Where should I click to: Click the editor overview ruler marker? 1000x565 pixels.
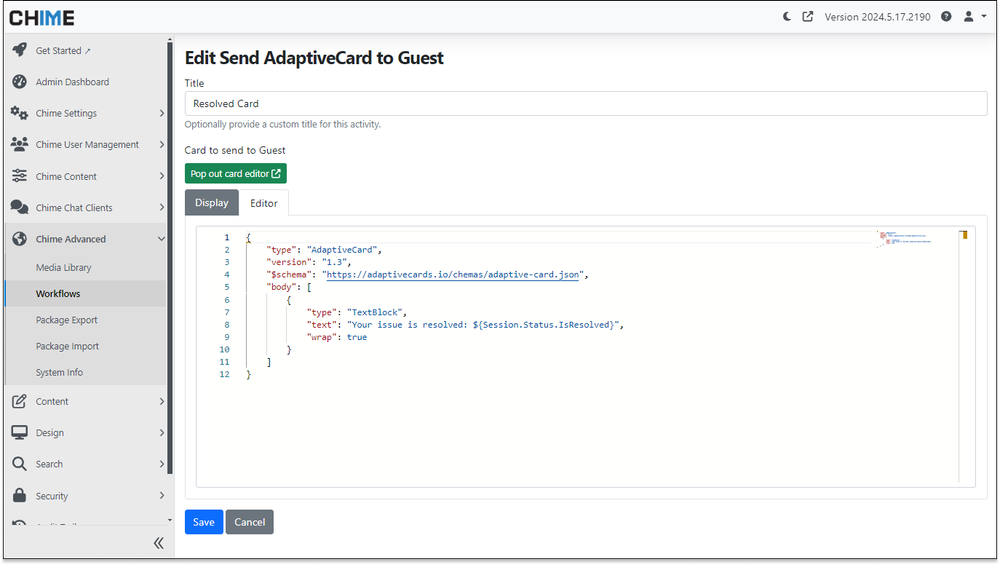point(964,235)
